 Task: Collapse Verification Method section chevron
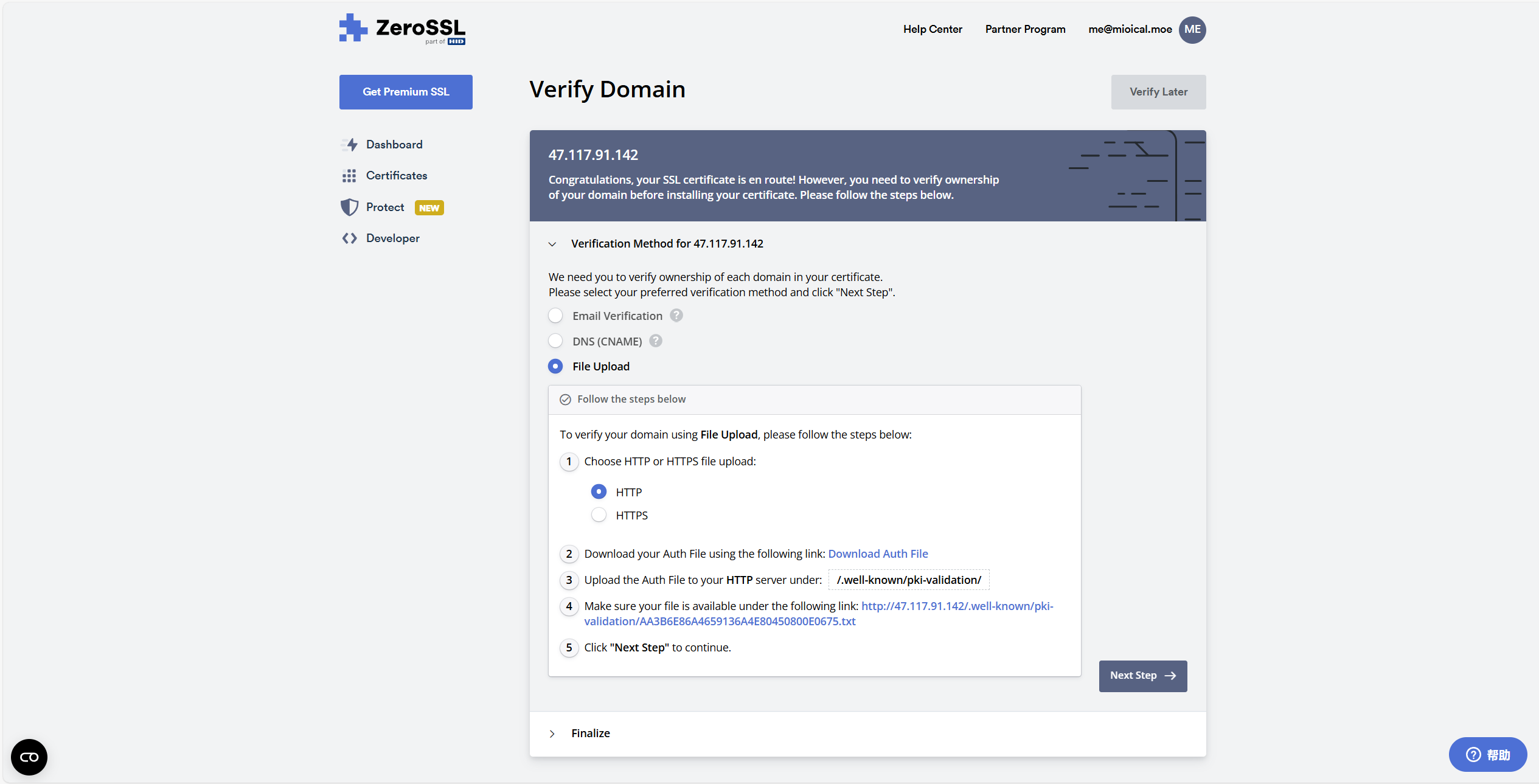tap(552, 244)
